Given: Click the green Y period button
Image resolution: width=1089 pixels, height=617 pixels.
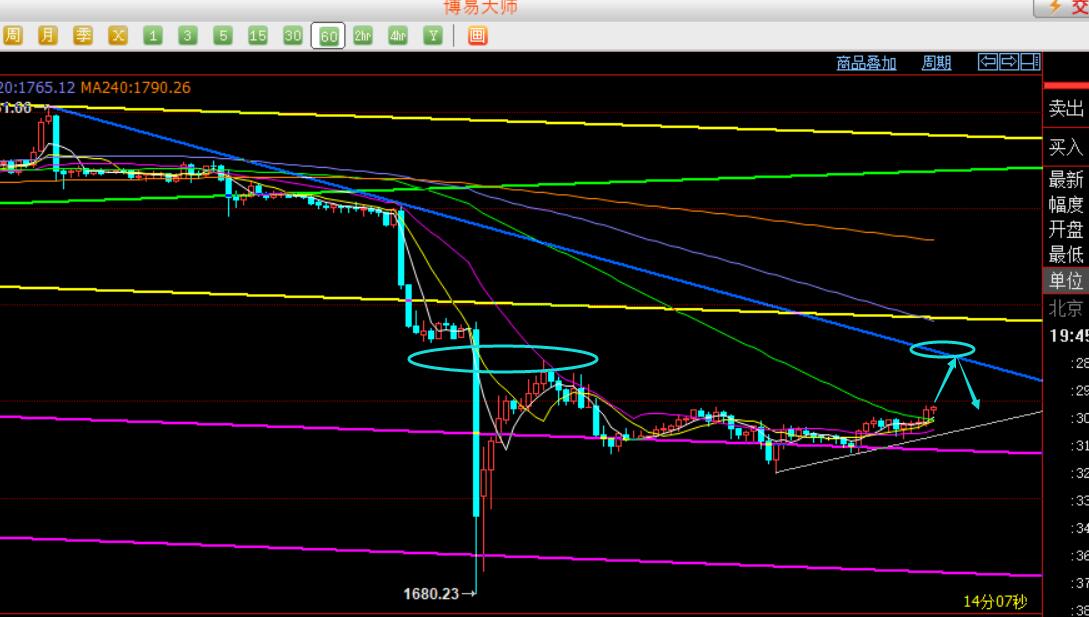Looking at the screenshot, I should 433,35.
